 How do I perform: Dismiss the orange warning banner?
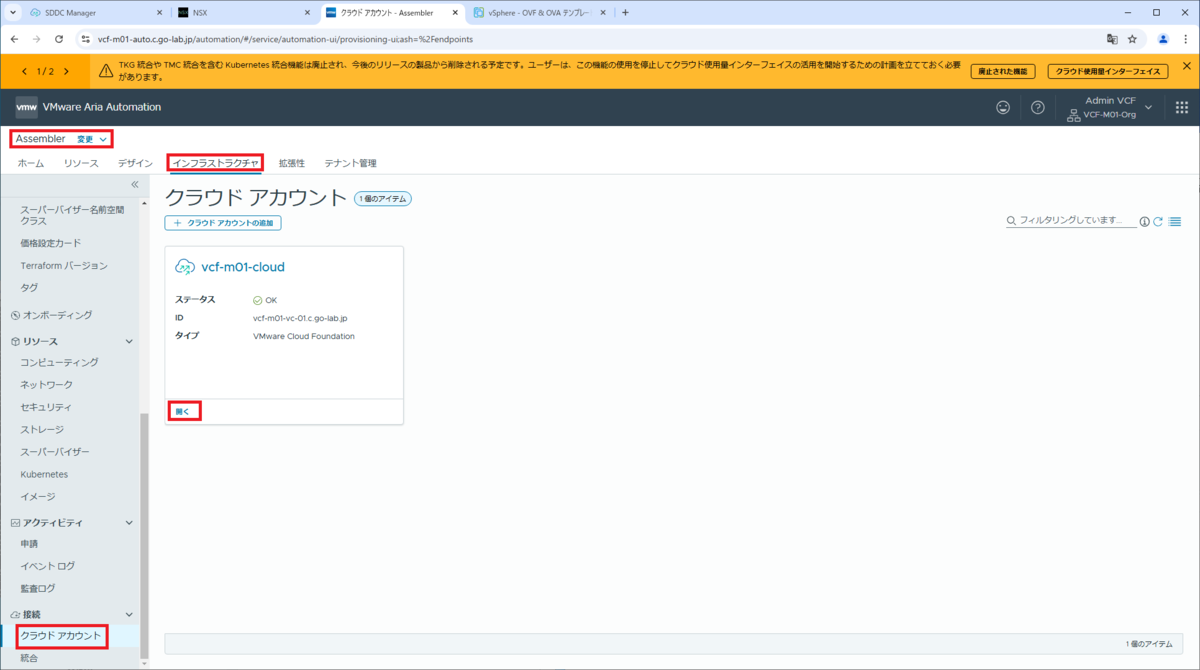click(x=1187, y=67)
